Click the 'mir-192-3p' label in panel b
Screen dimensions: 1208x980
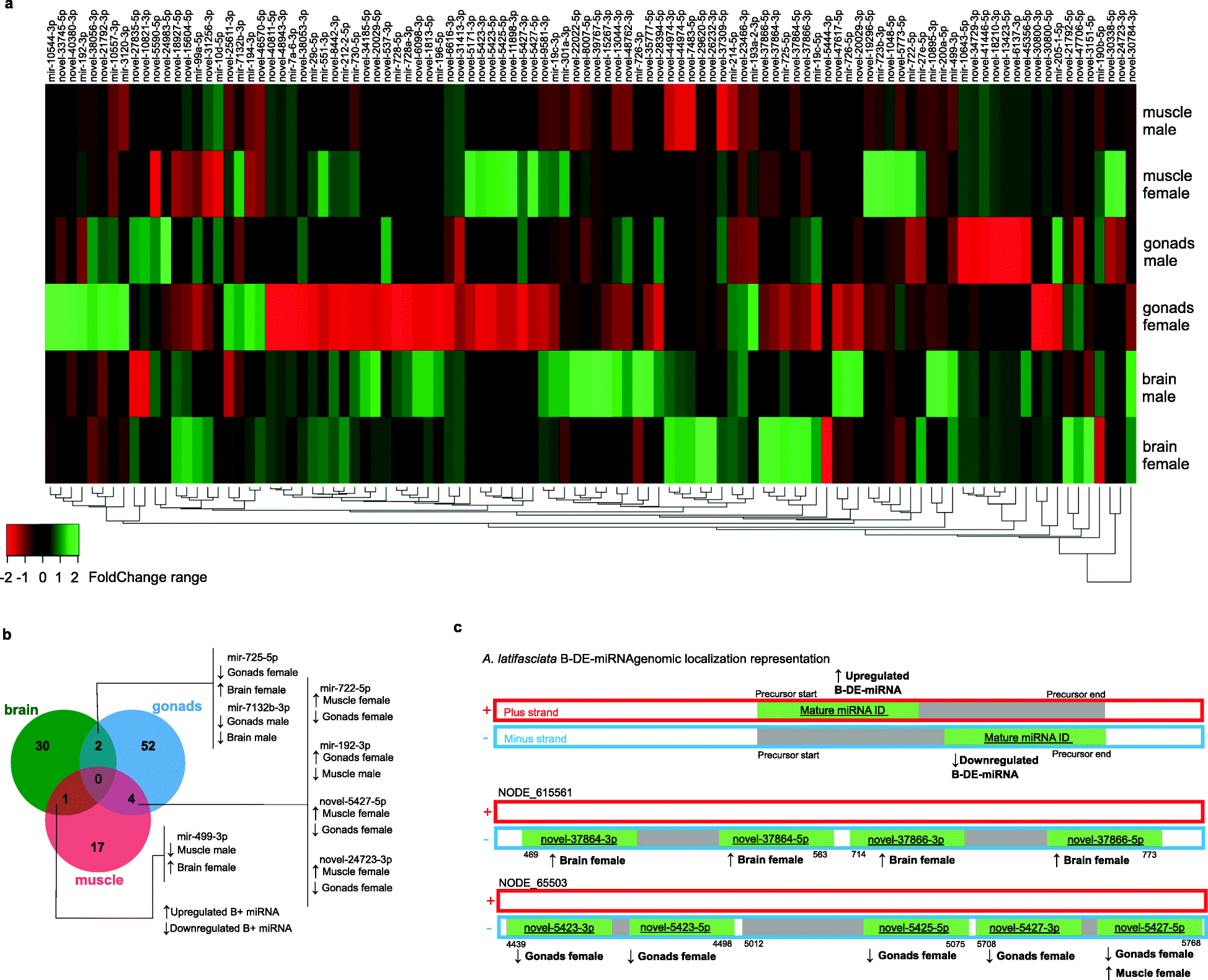[345, 746]
